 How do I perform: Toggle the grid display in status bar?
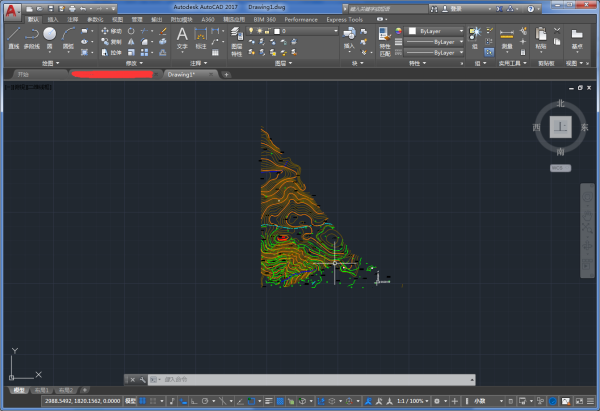[144, 401]
